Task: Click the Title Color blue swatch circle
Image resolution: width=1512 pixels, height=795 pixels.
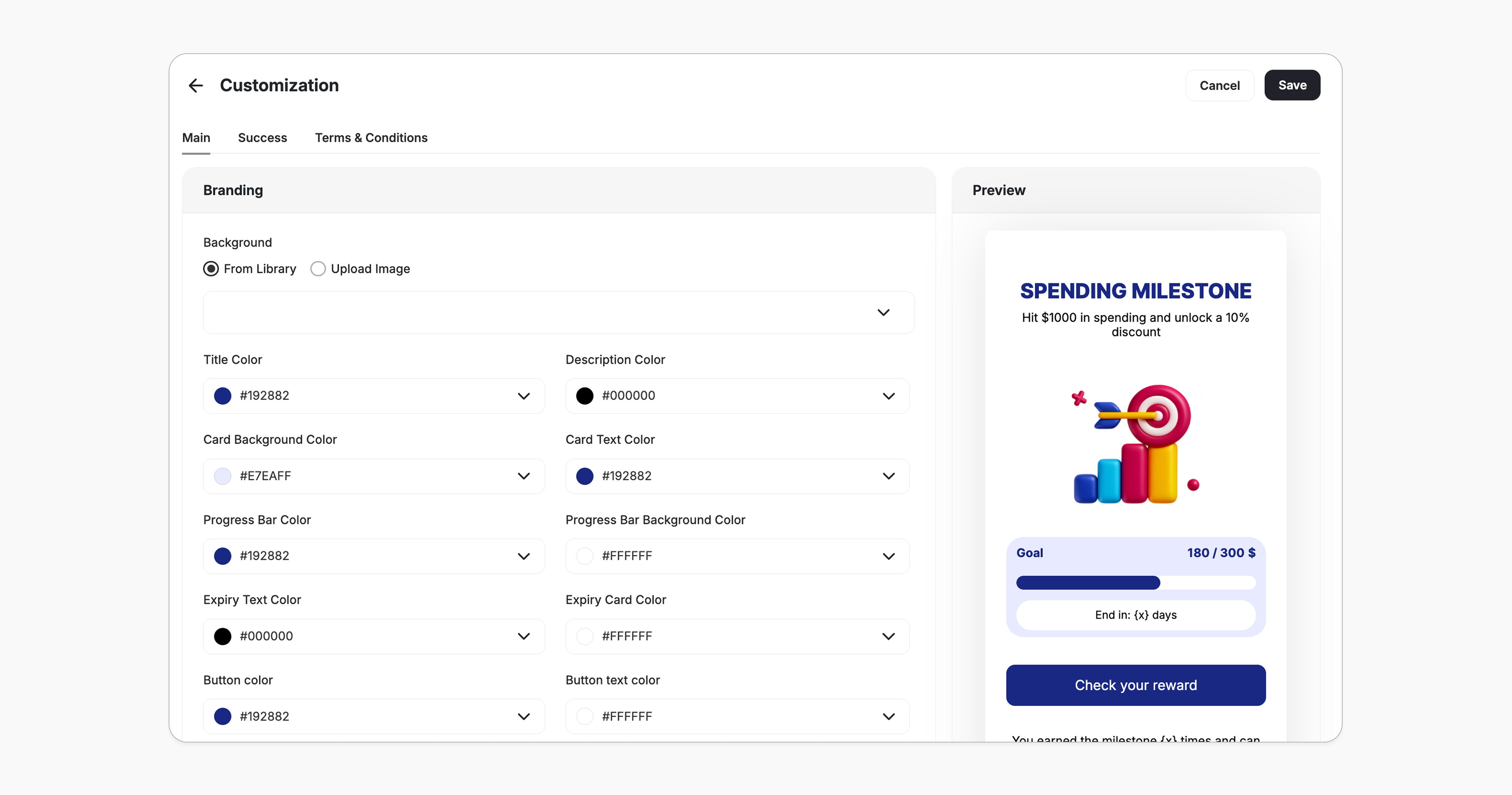Action: [222, 396]
